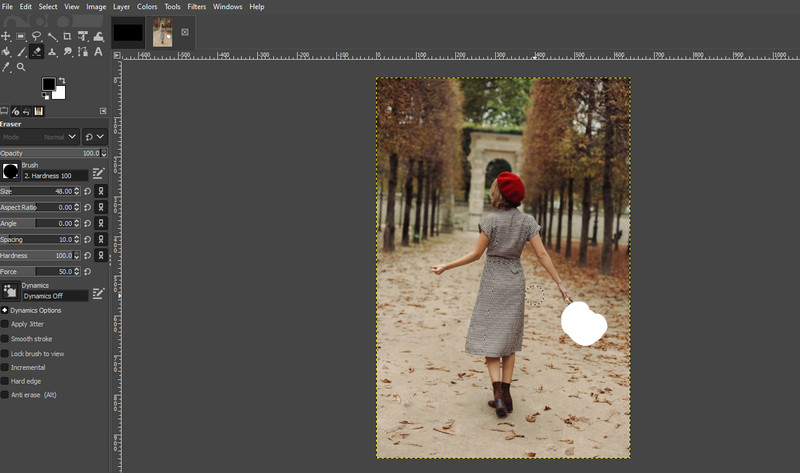Switch to the black image thumbnail tab
This screenshot has height=473, width=800.
tap(128, 32)
